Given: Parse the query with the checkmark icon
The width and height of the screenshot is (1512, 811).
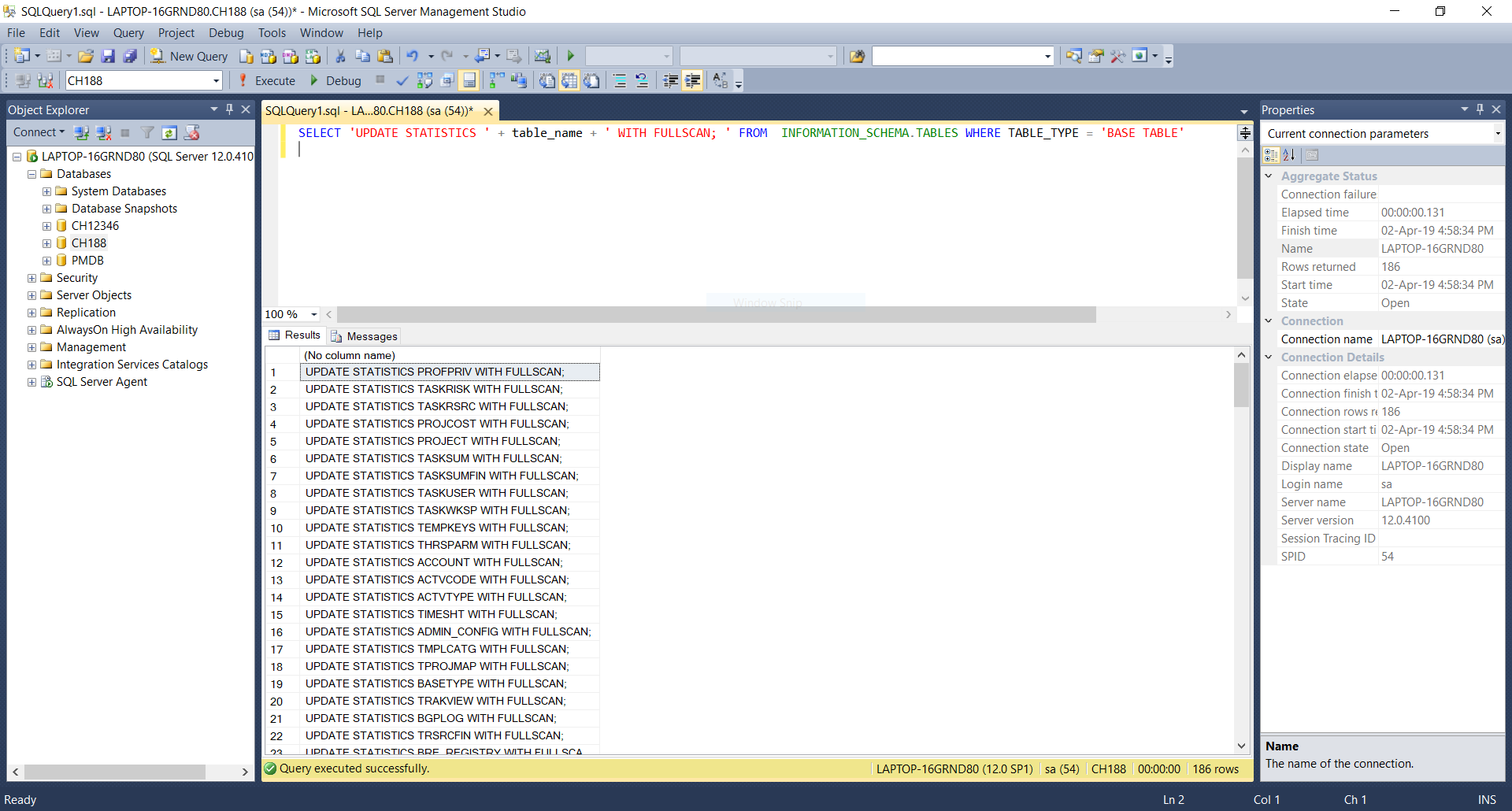Looking at the screenshot, I should (x=402, y=80).
